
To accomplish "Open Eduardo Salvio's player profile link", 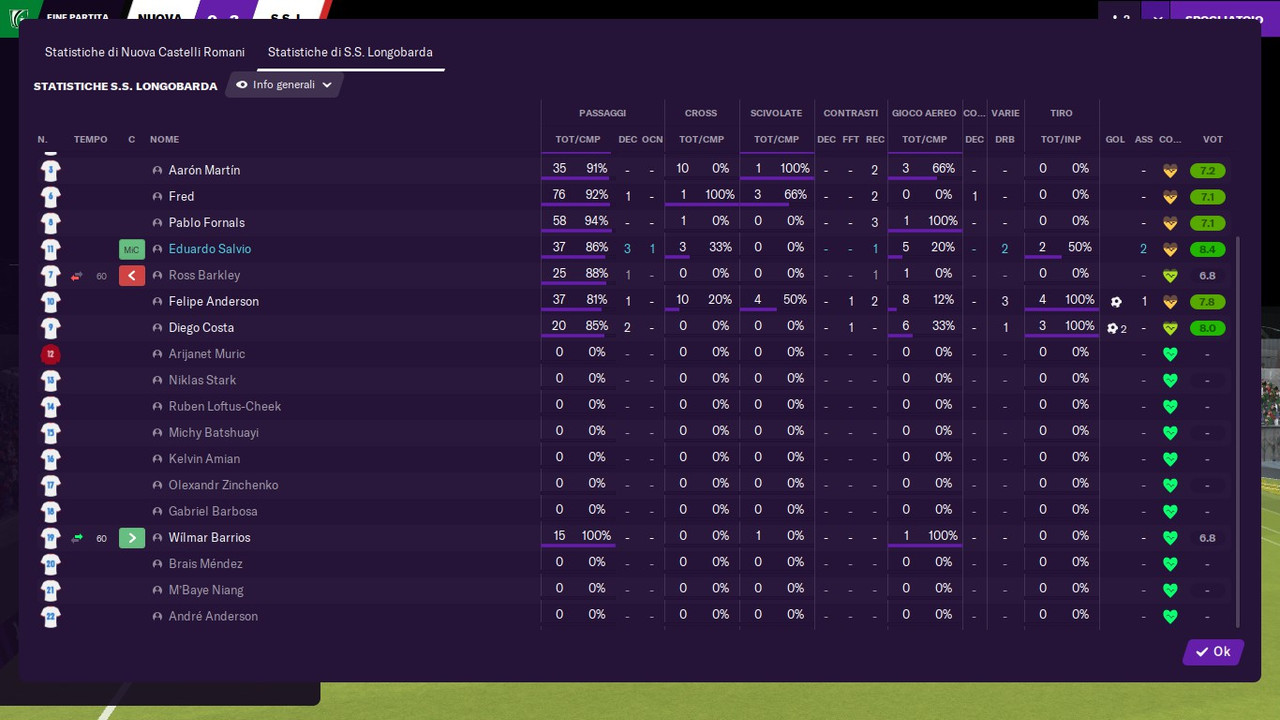I will 210,249.
